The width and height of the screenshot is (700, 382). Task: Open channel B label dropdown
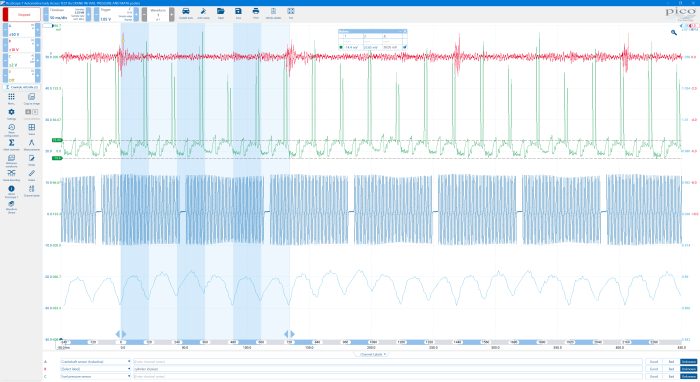[x=95, y=369]
